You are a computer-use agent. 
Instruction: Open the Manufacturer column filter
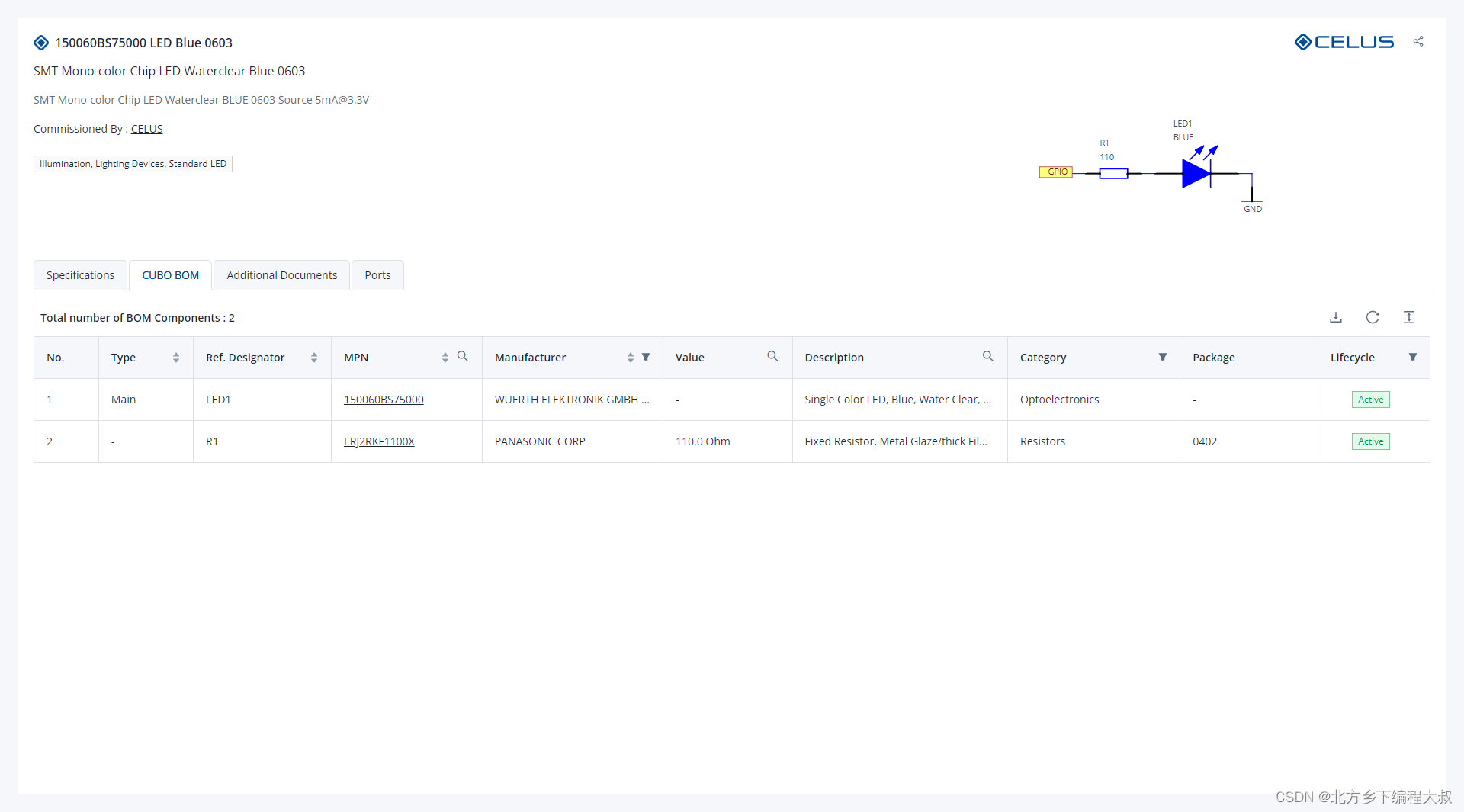(646, 357)
